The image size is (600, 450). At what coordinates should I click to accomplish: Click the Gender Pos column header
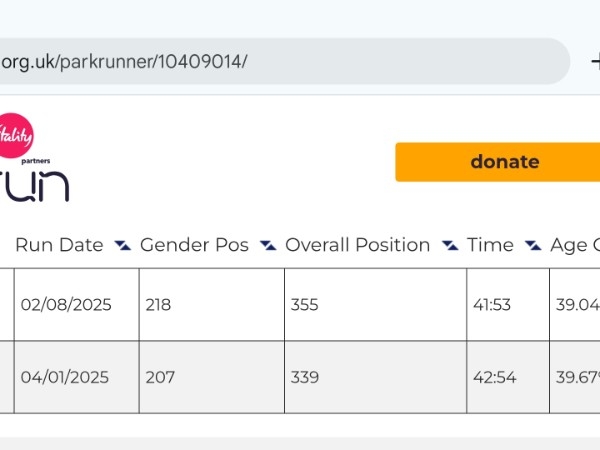tap(194, 245)
